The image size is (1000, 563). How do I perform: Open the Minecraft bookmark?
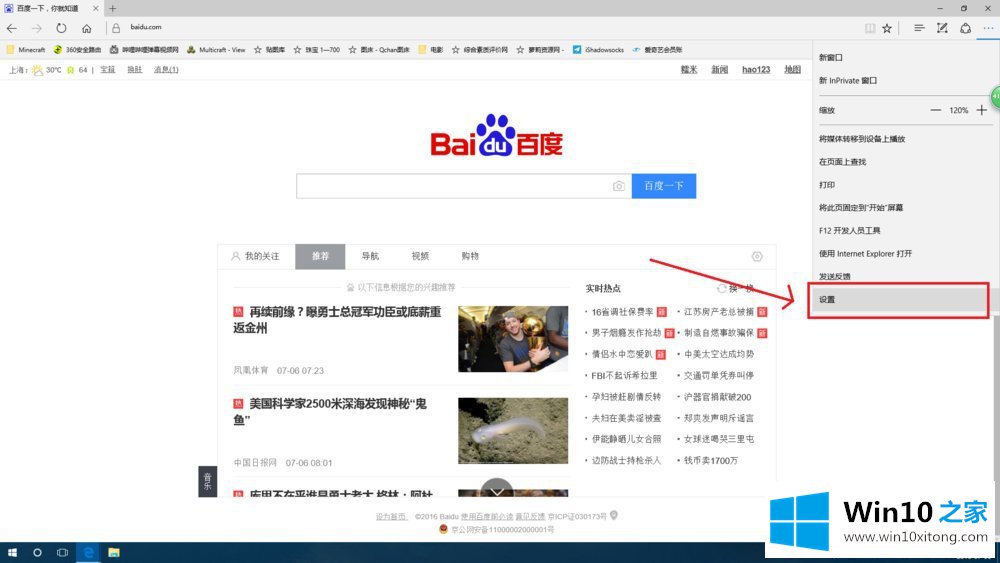[x=26, y=50]
